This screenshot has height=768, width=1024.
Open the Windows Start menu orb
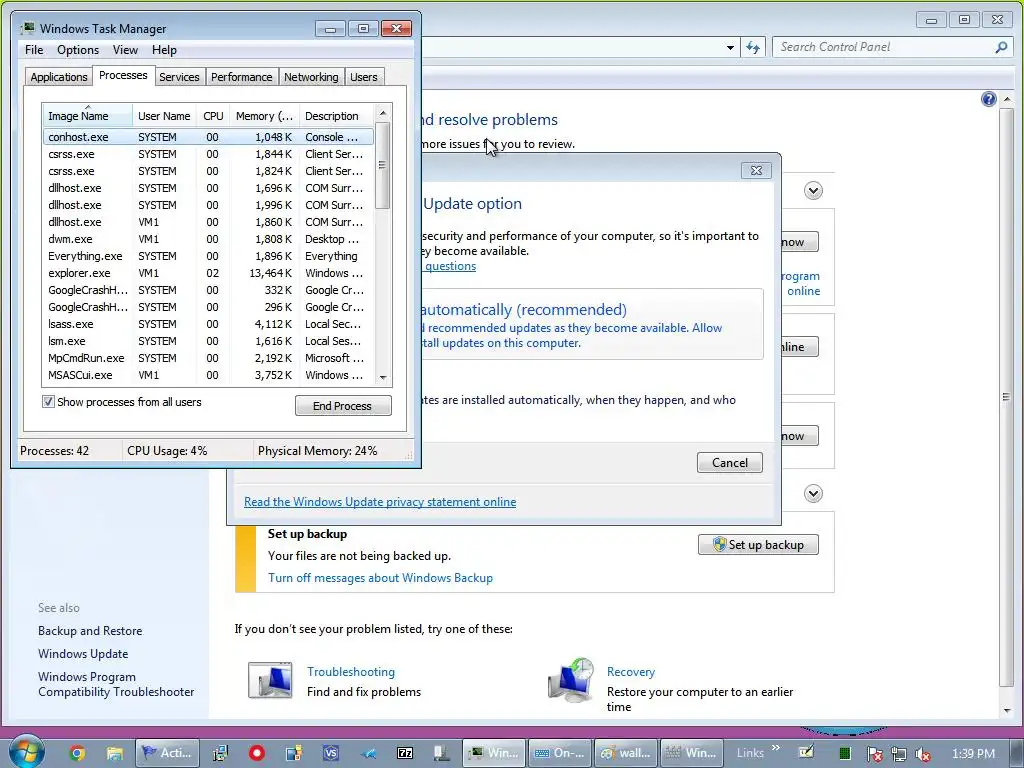pos(26,752)
